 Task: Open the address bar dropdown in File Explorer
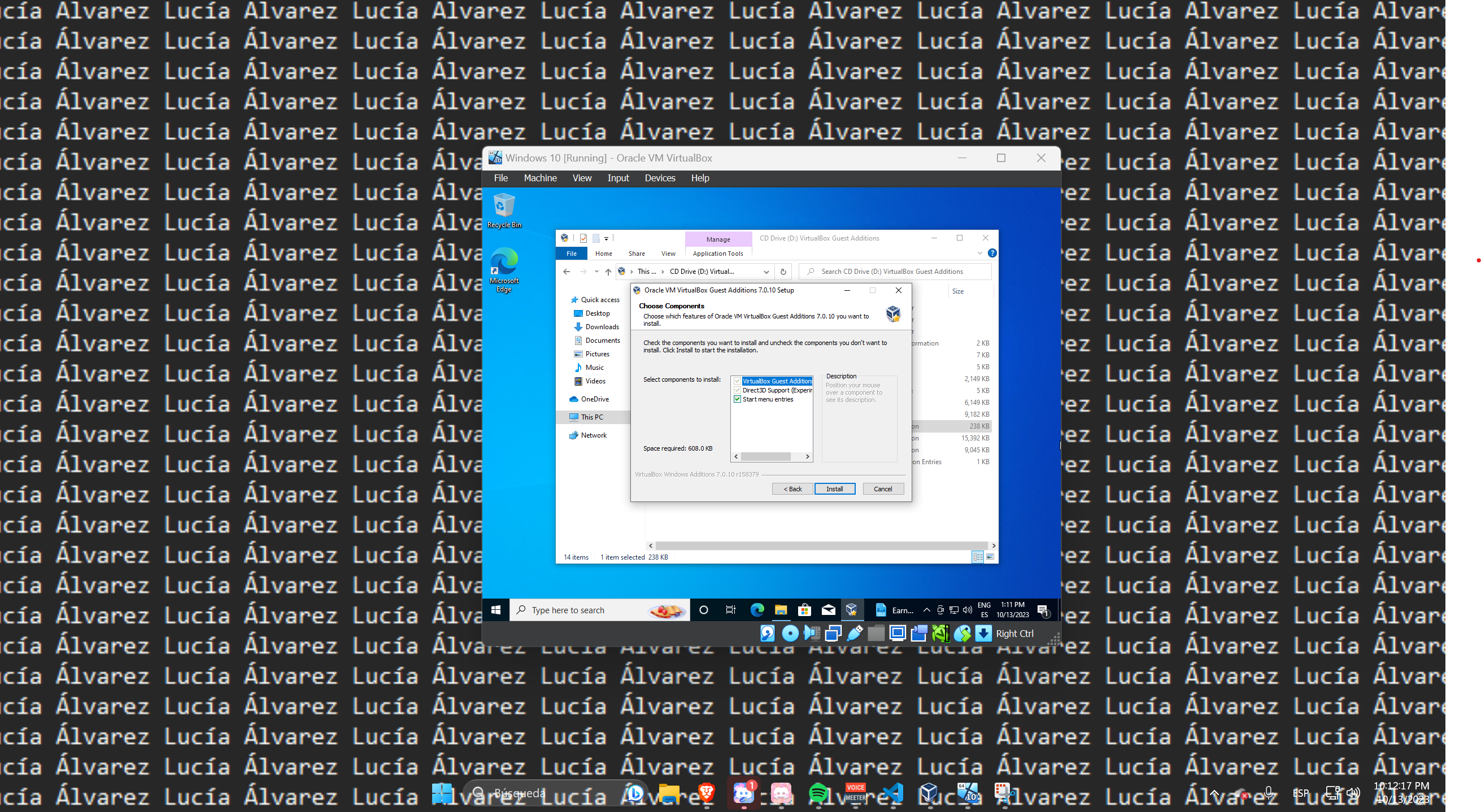[x=766, y=271]
